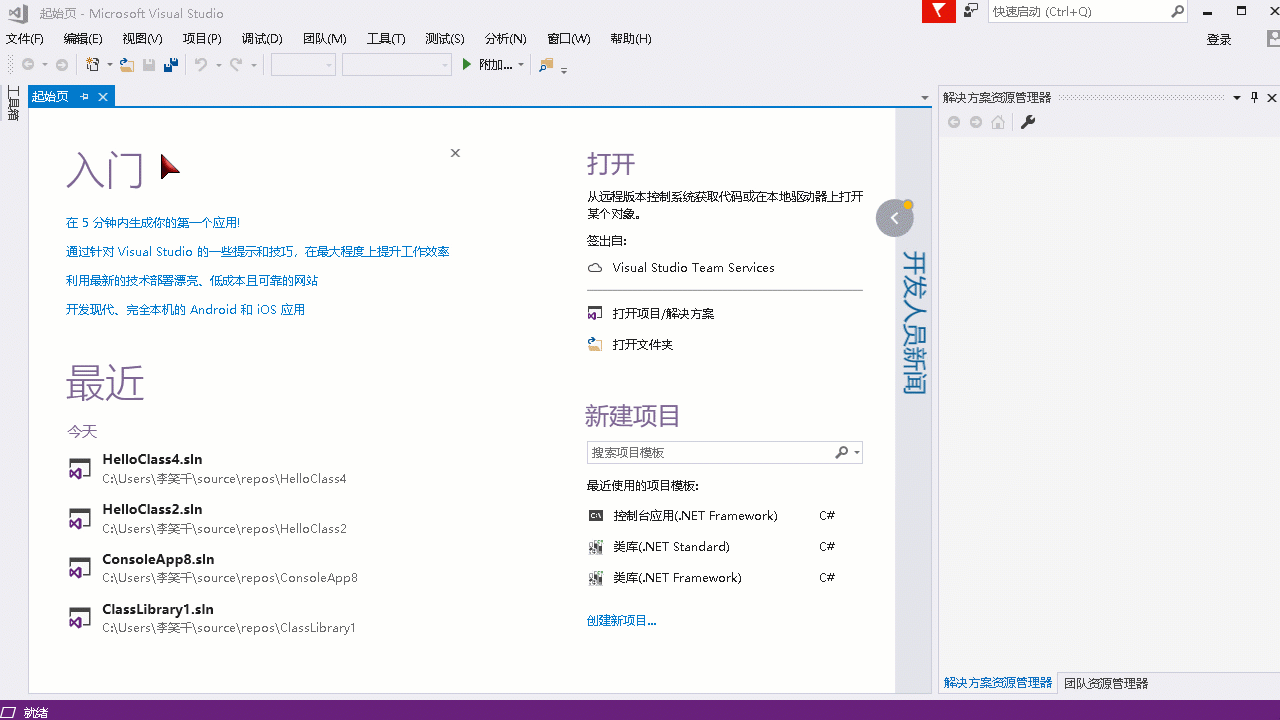1280x720 pixels.
Task: Open the Undo history dropdown arrow
Action: [218, 65]
